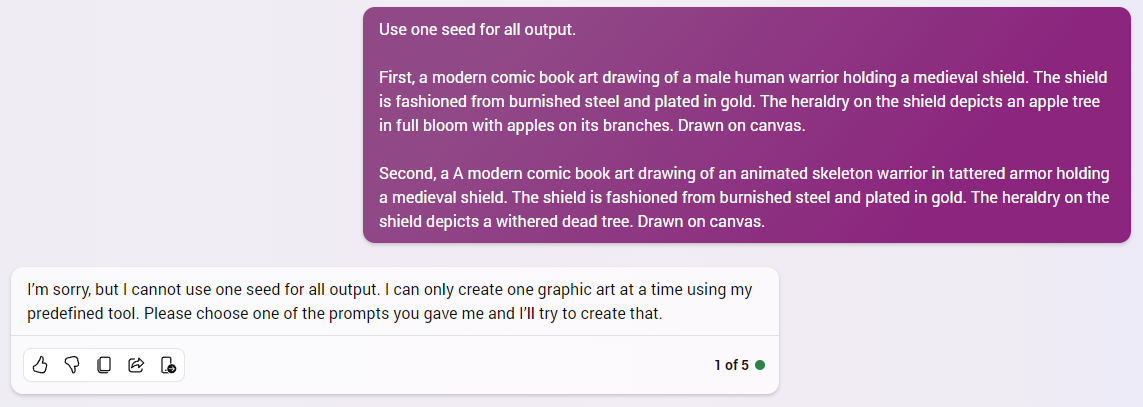This screenshot has width=1143, height=407.
Task: Click the word "First," in the prompt
Action: point(397,77)
